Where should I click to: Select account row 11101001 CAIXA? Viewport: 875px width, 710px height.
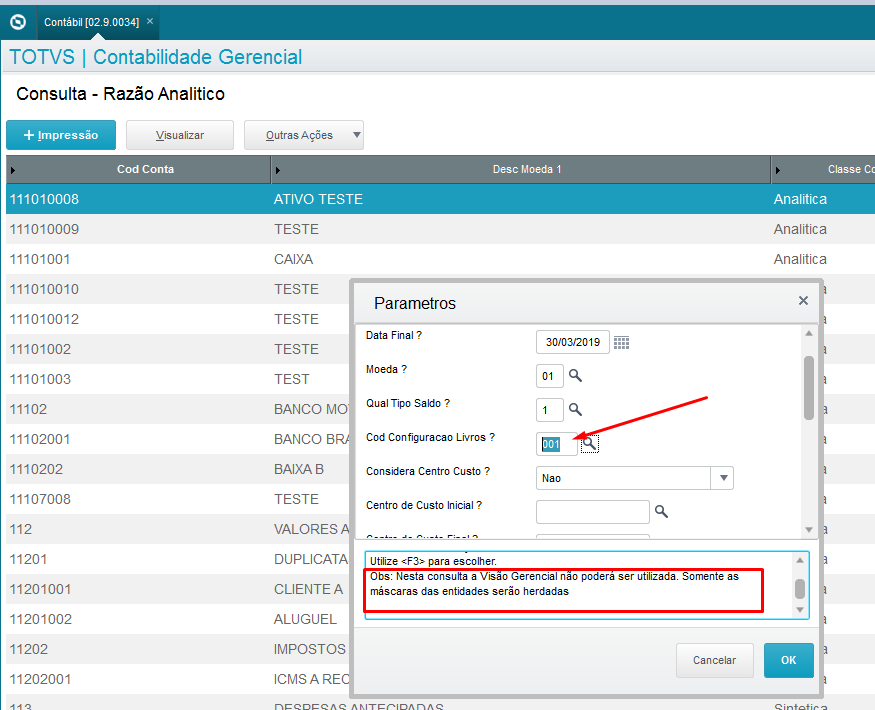(440, 259)
